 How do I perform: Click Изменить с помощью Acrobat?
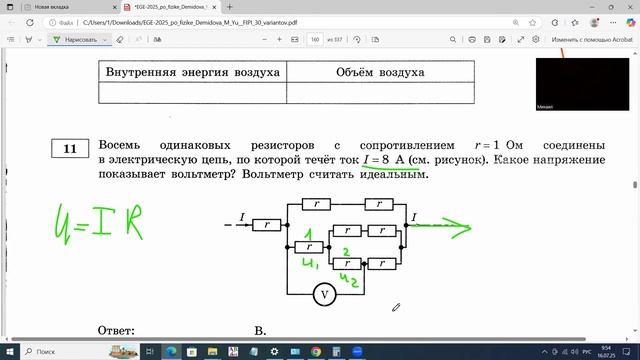pyautogui.click(x=592, y=40)
